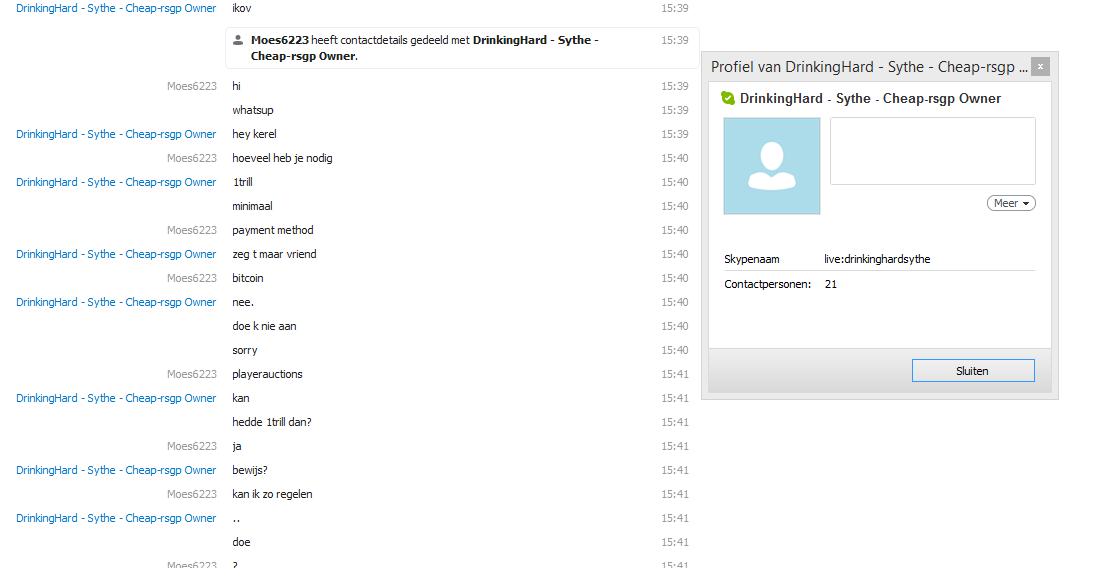Click the empty mood text box in profile

[932, 151]
